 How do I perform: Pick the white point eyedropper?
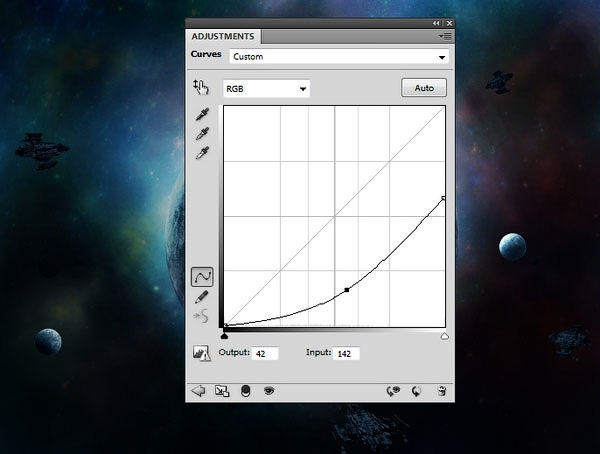202,153
